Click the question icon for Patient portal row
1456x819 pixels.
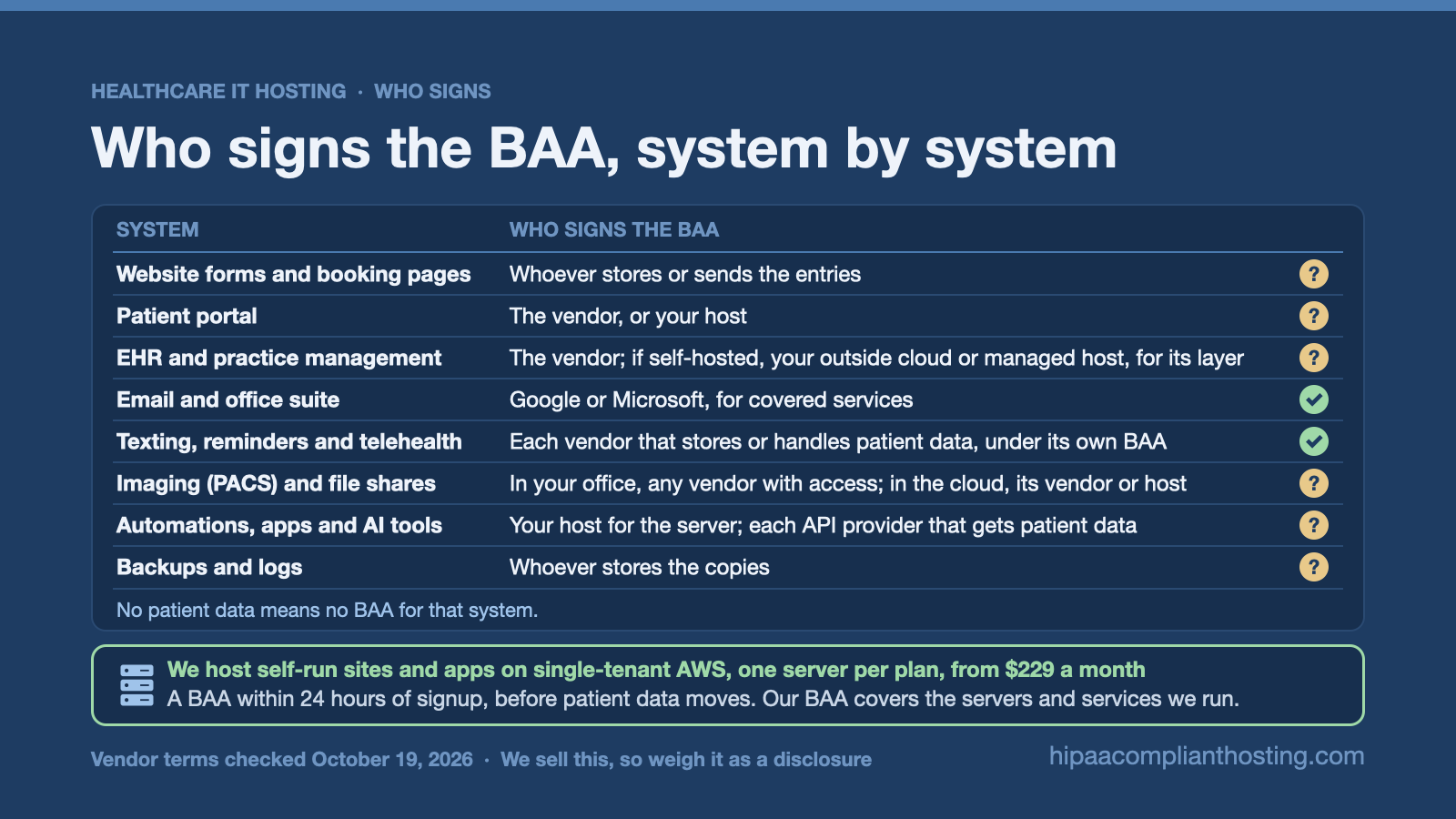point(1313,316)
